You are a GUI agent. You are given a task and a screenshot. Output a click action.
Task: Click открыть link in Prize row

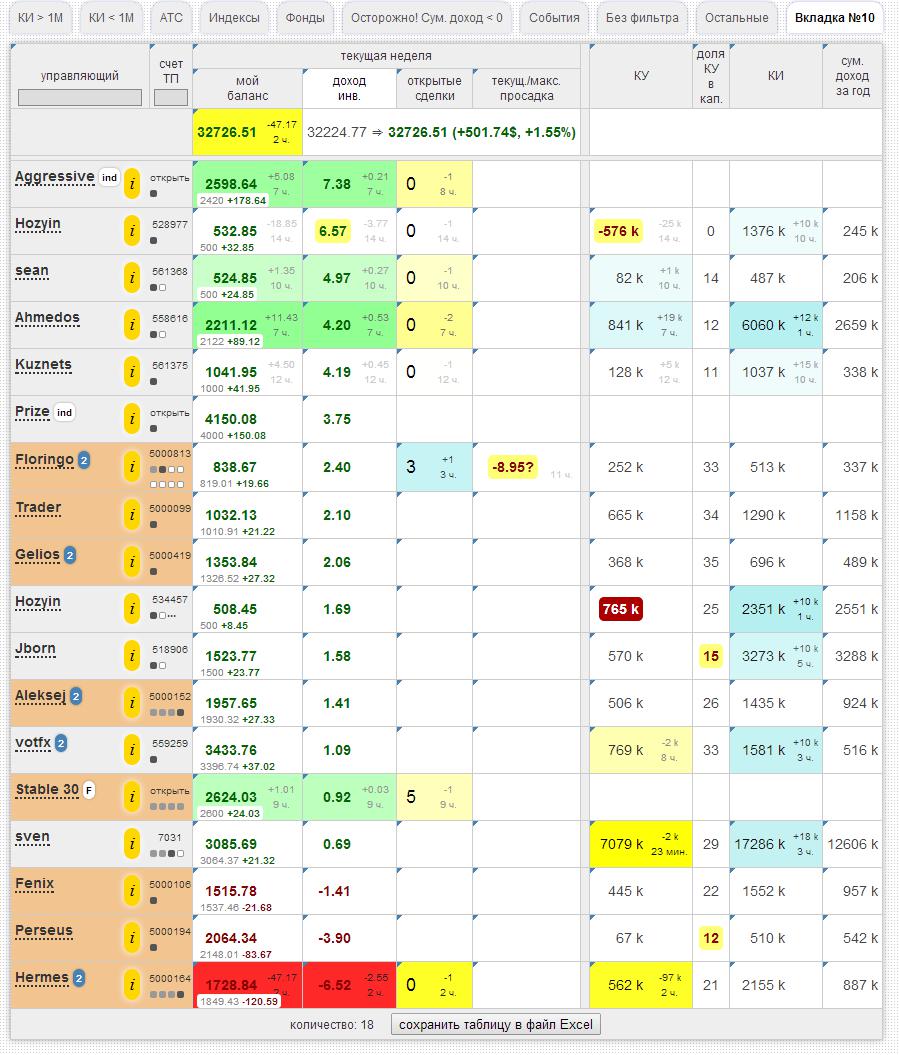(x=170, y=413)
